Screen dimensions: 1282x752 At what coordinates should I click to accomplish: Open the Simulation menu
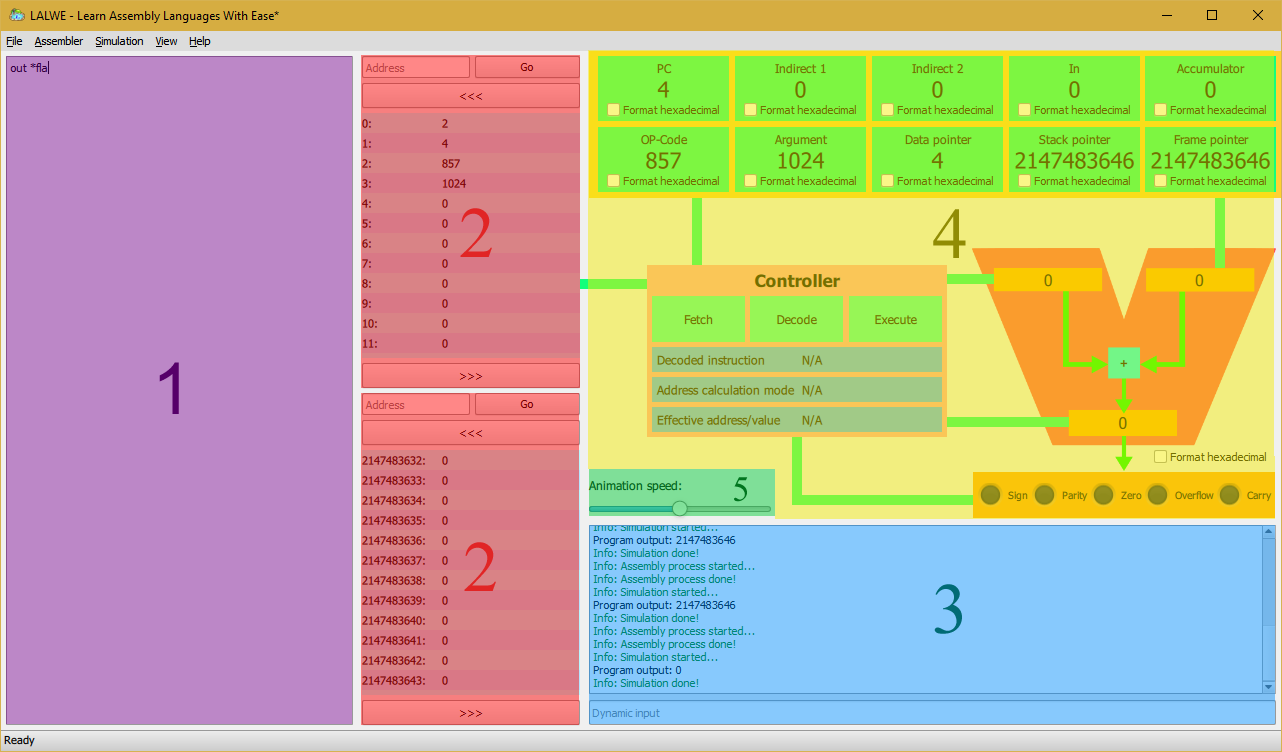pyautogui.click(x=119, y=41)
